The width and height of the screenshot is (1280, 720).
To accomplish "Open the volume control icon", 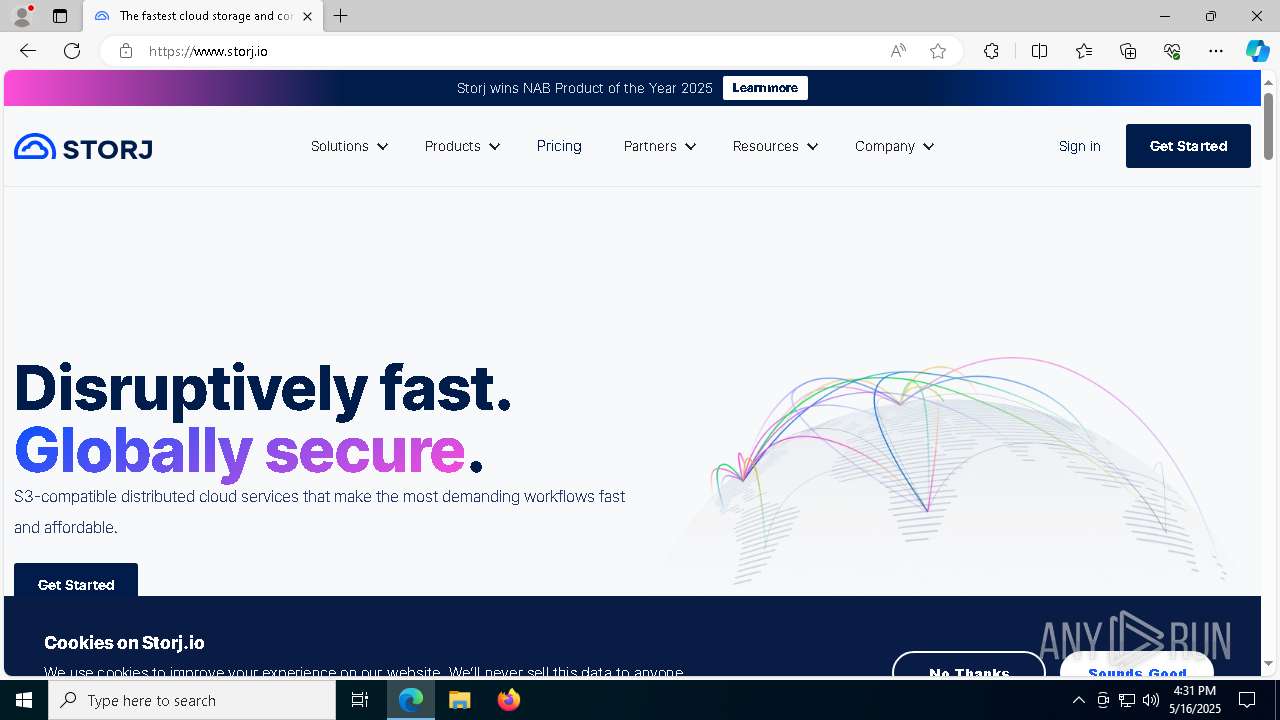I will tap(1151, 700).
